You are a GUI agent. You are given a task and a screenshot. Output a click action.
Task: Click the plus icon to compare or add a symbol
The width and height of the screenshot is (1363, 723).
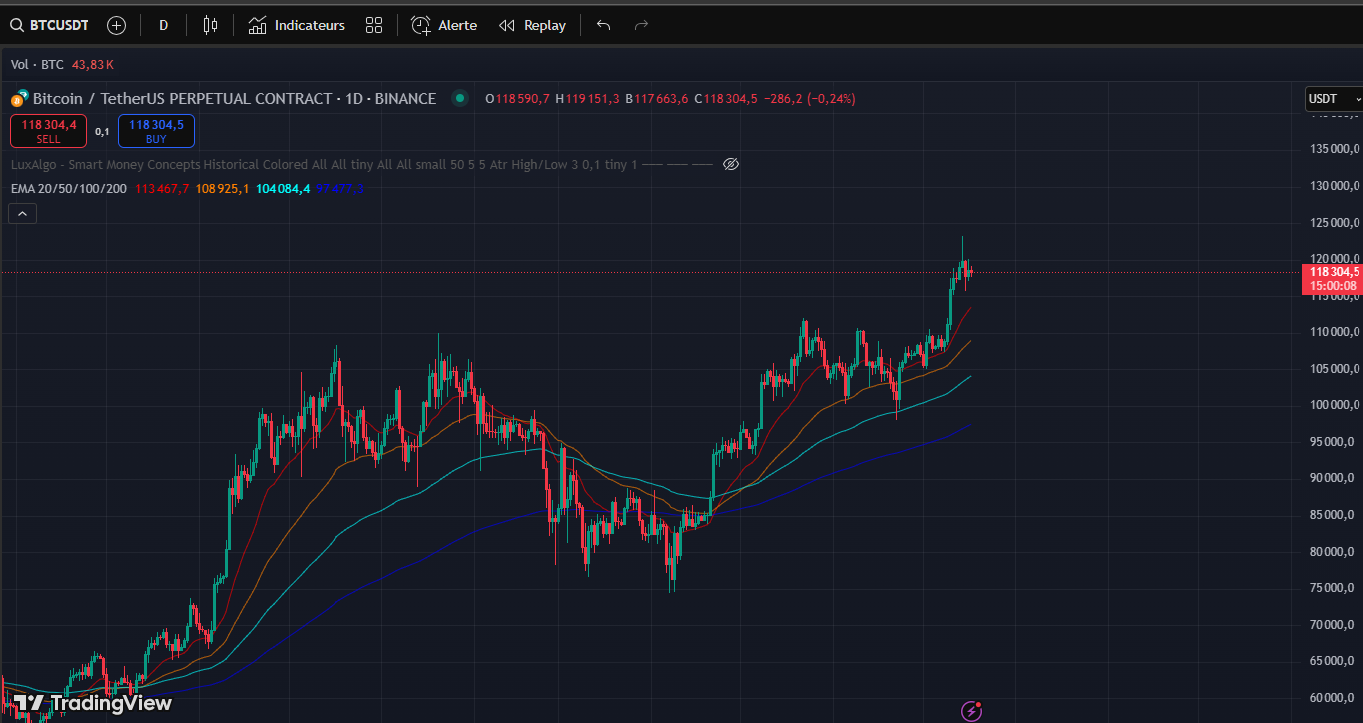(x=116, y=25)
